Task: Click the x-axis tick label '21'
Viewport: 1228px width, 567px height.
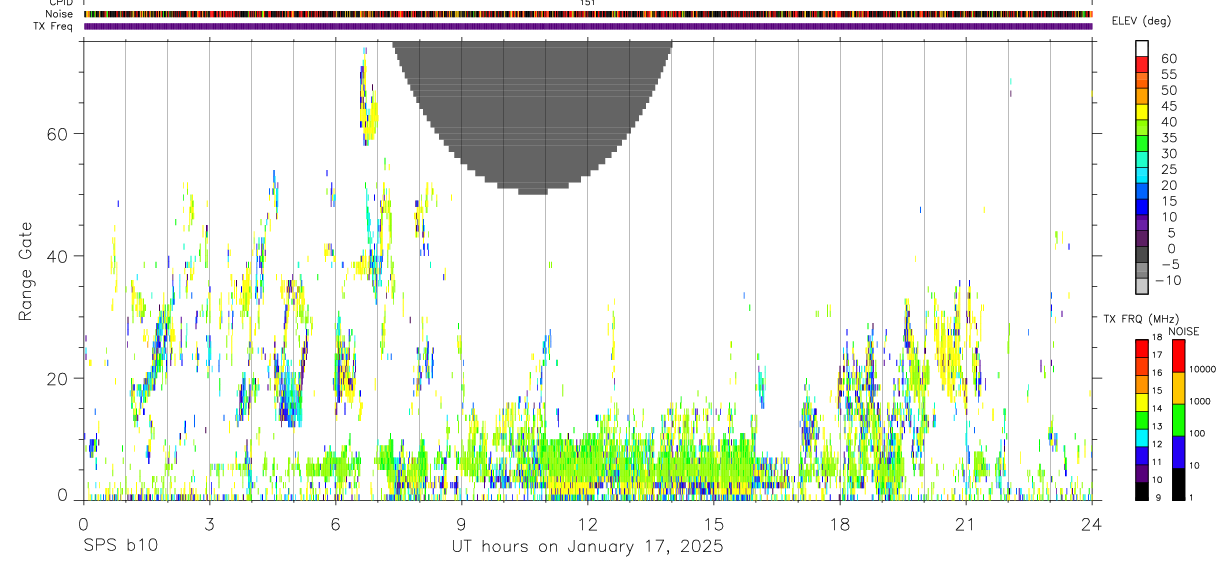Action: click(966, 523)
